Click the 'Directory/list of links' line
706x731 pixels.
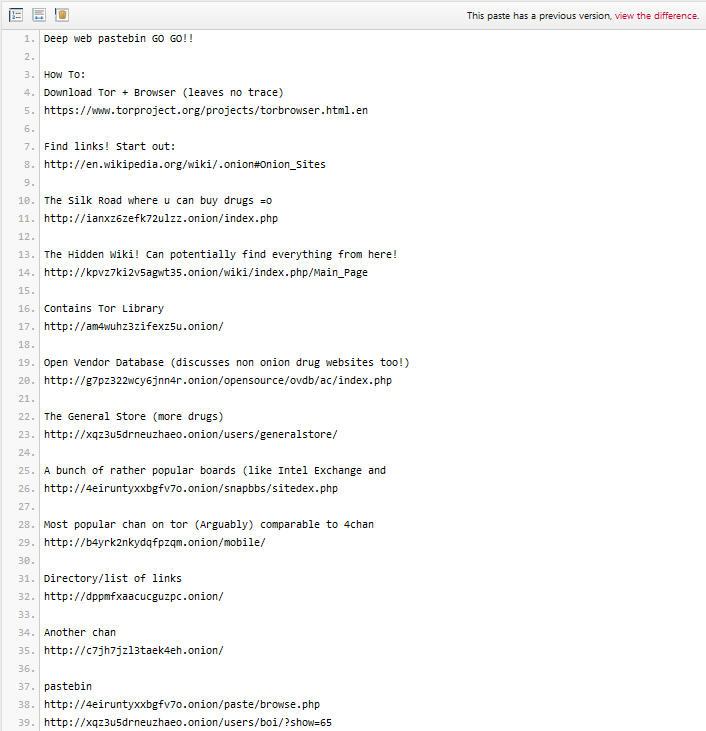[112, 579]
